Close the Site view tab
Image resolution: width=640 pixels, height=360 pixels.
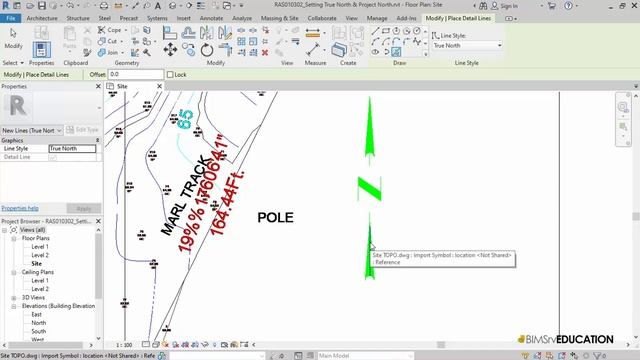pyautogui.click(x=160, y=86)
